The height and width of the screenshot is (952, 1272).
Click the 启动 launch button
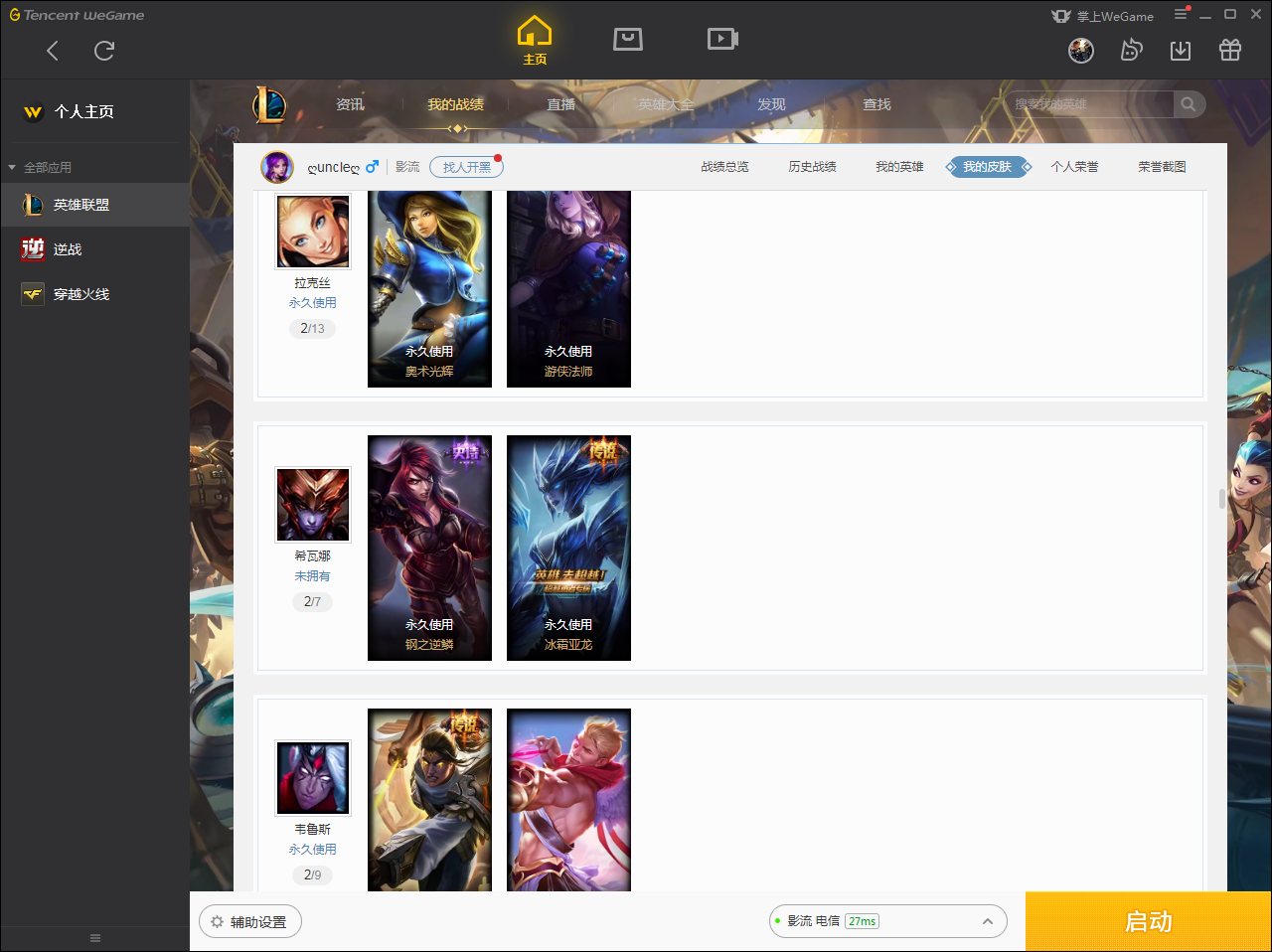[x=1149, y=921]
